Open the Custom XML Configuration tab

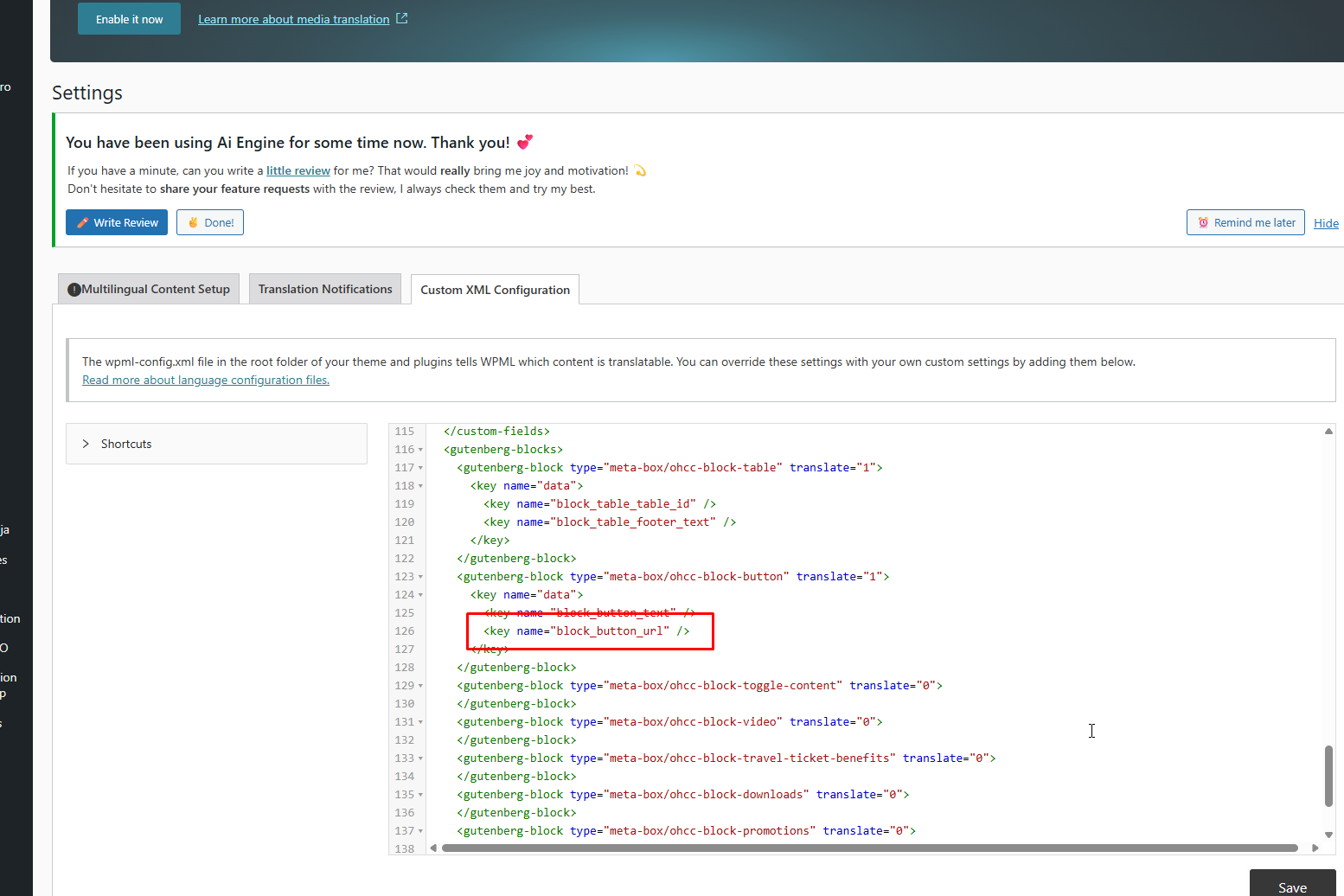[495, 290]
